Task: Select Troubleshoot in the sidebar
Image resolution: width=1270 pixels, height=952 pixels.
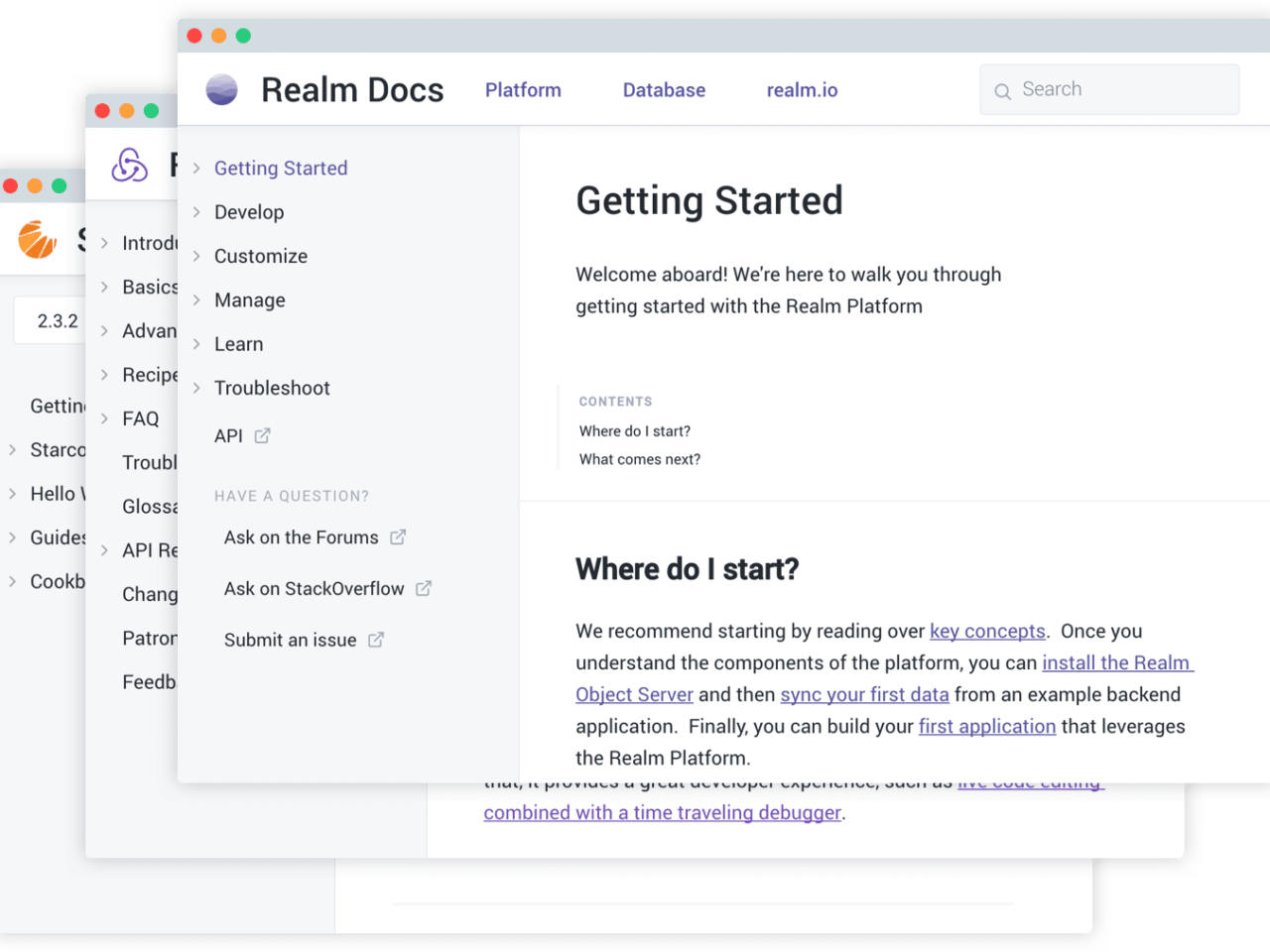Action: pos(272,388)
